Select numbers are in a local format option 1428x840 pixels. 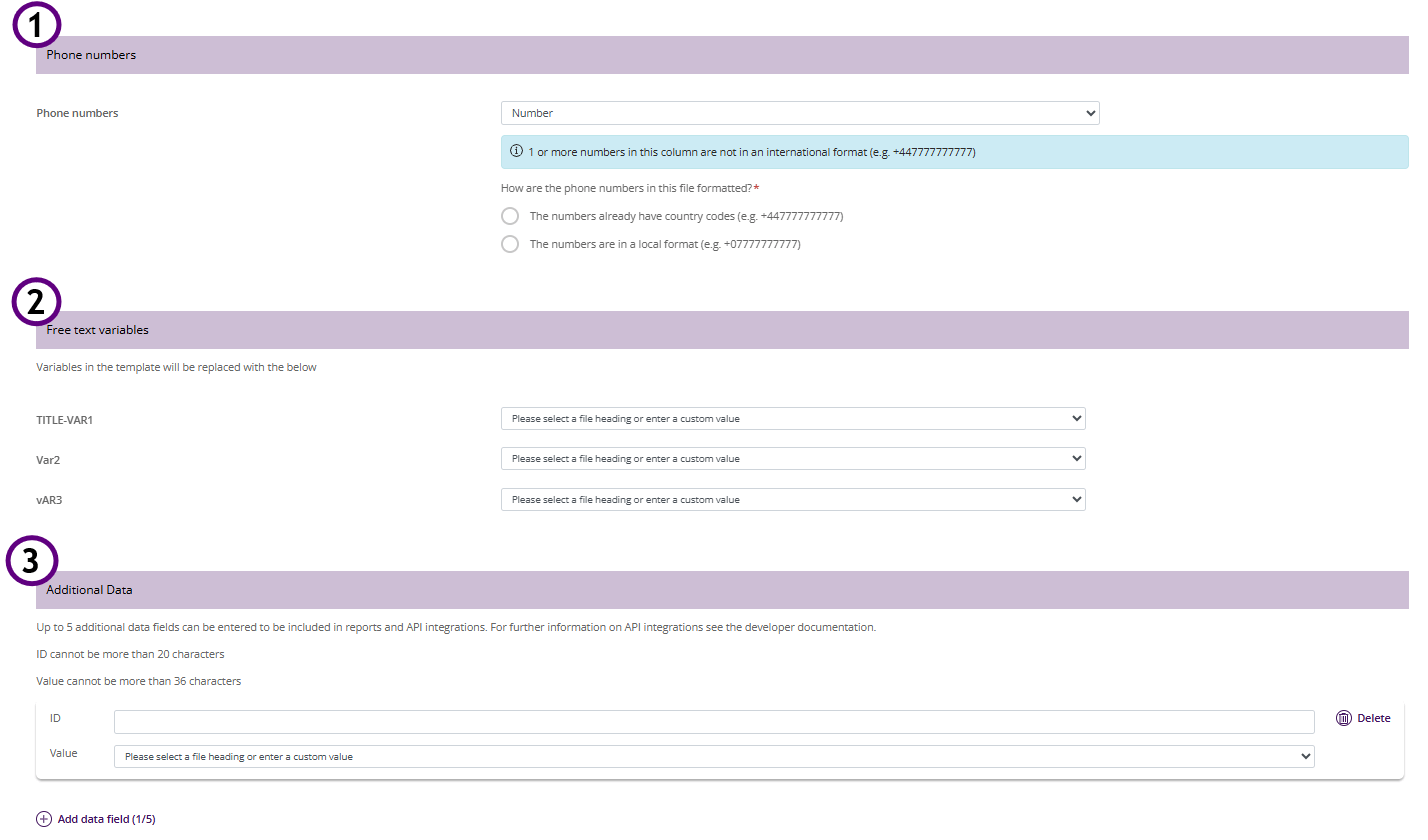510,244
